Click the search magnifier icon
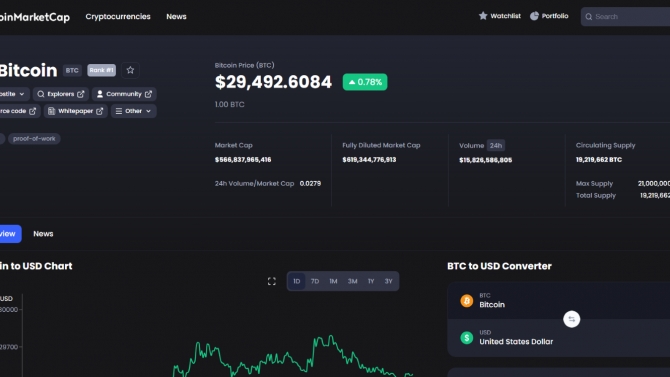 pos(589,17)
